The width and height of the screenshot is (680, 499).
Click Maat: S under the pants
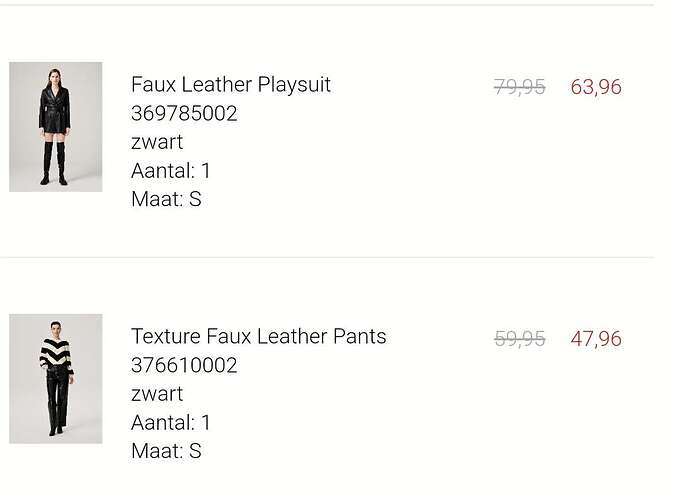[x=166, y=451]
